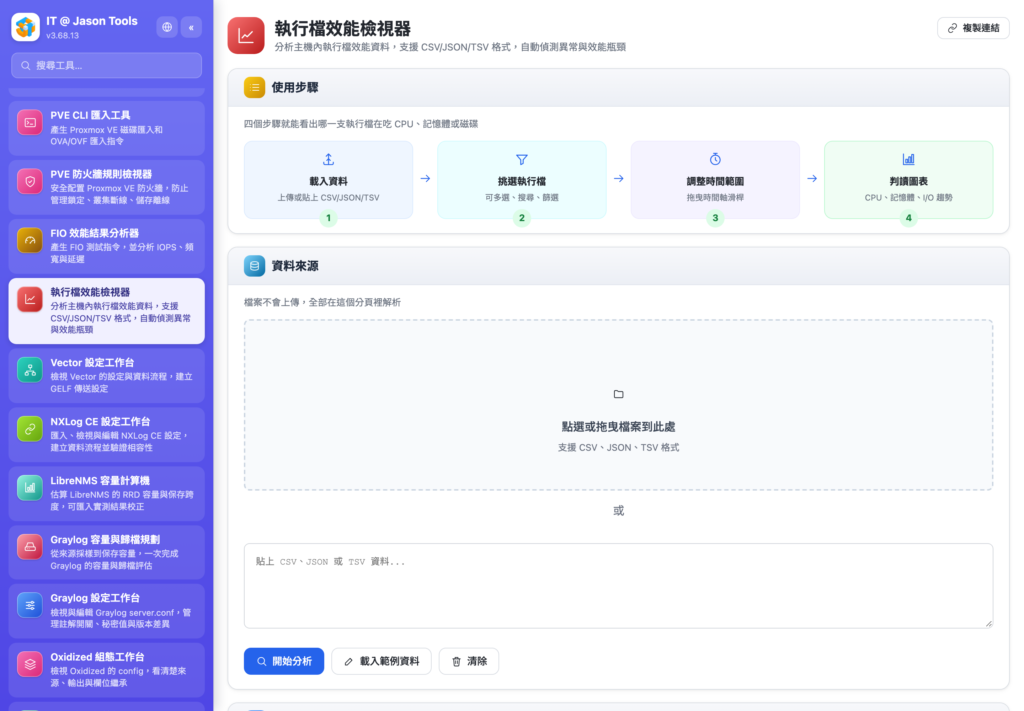Viewport: 1024px width, 711px height.
Task: Click the paste CSV/JSON/TSV text area
Action: 618,586
